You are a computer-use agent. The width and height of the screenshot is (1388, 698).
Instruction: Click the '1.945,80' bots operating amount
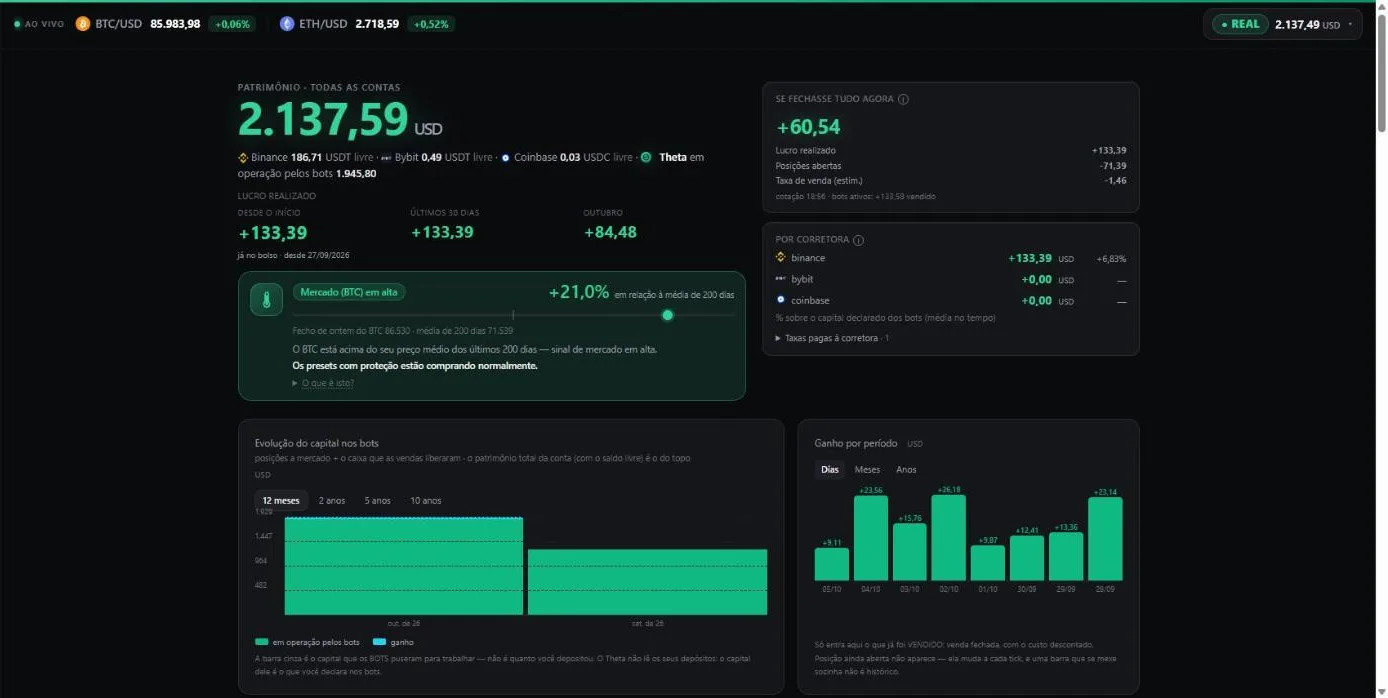(x=356, y=173)
